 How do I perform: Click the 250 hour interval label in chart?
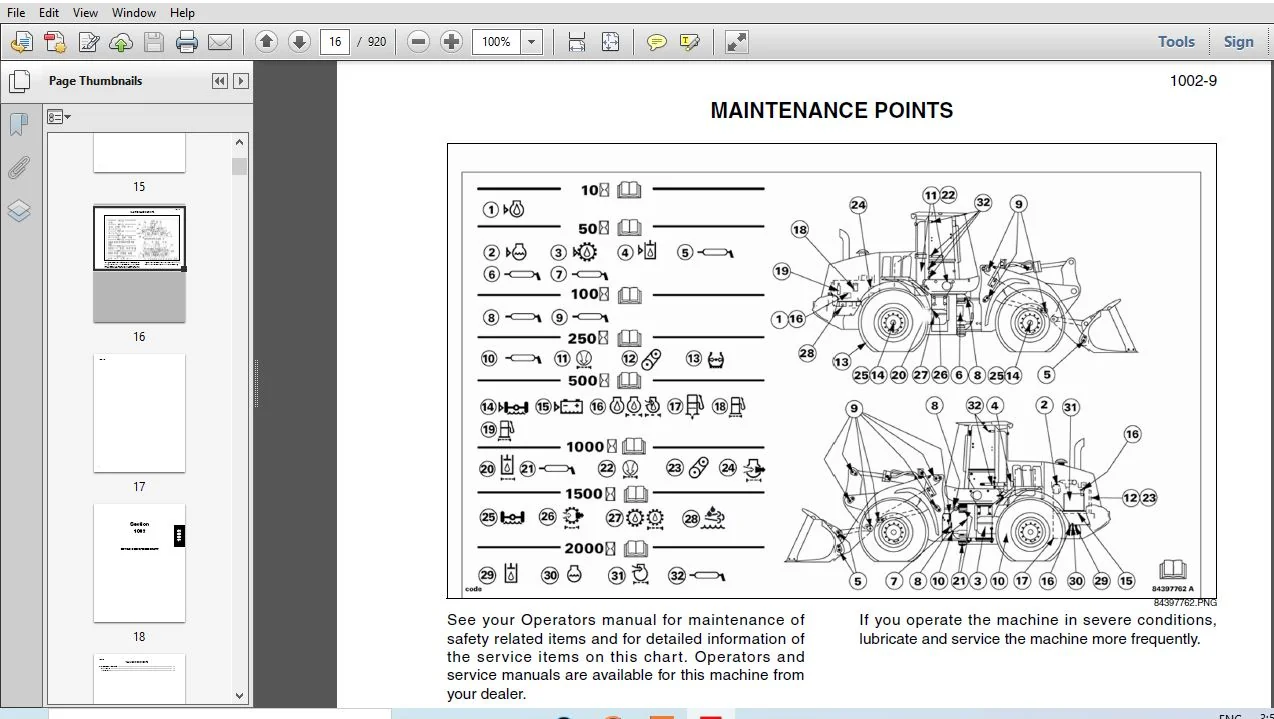coord(582,338)
